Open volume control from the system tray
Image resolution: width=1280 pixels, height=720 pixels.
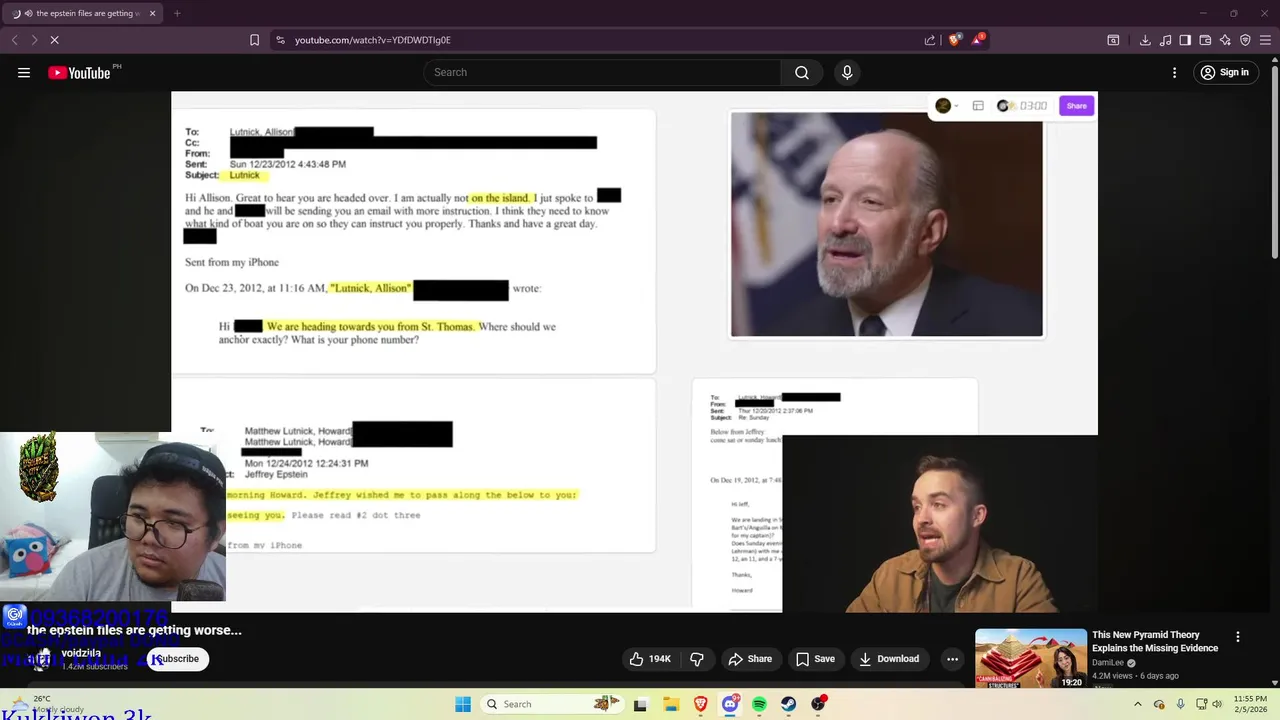point(1219,704)
